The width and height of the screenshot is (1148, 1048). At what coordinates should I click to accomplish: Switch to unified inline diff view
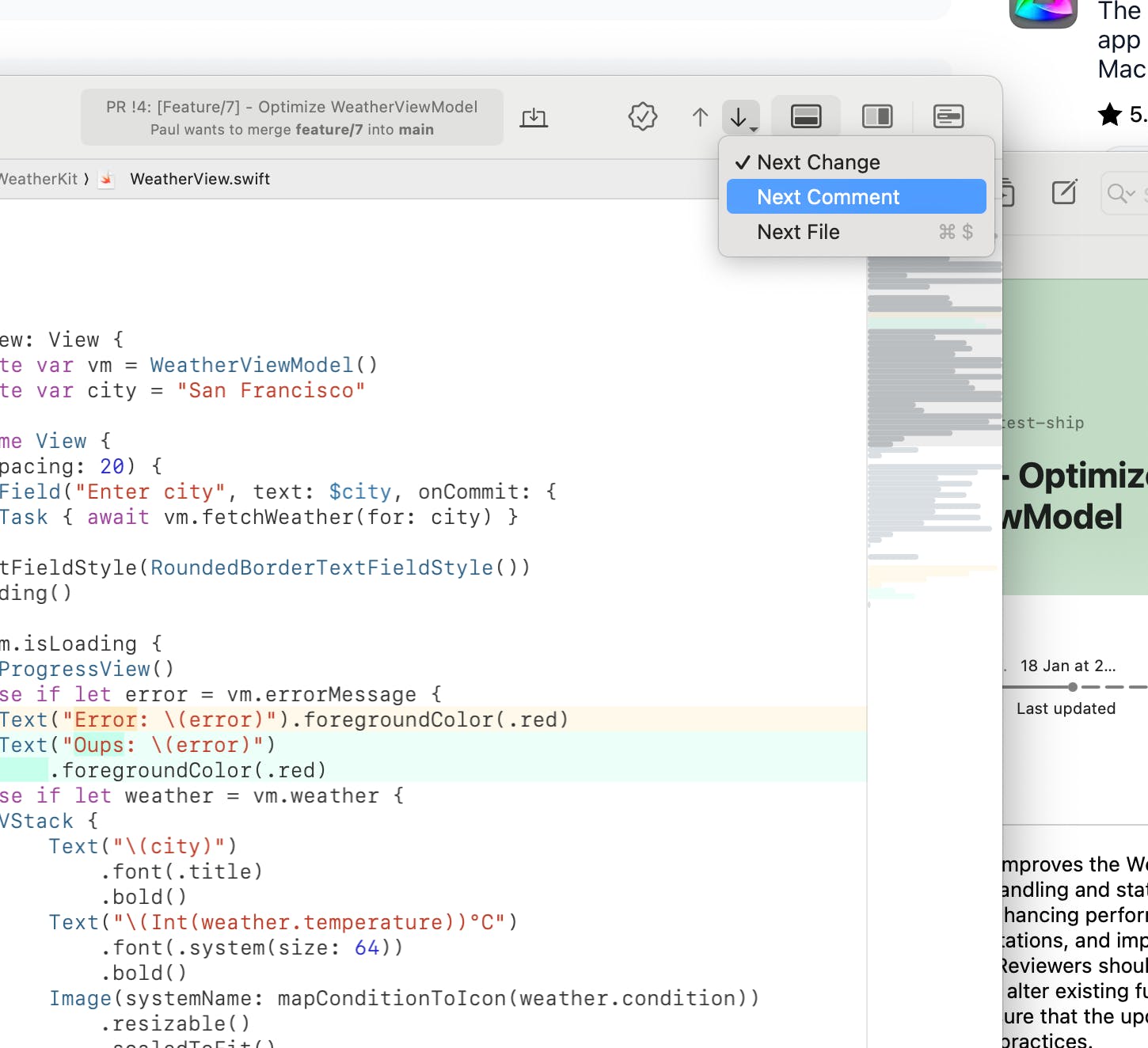(806, 116)
